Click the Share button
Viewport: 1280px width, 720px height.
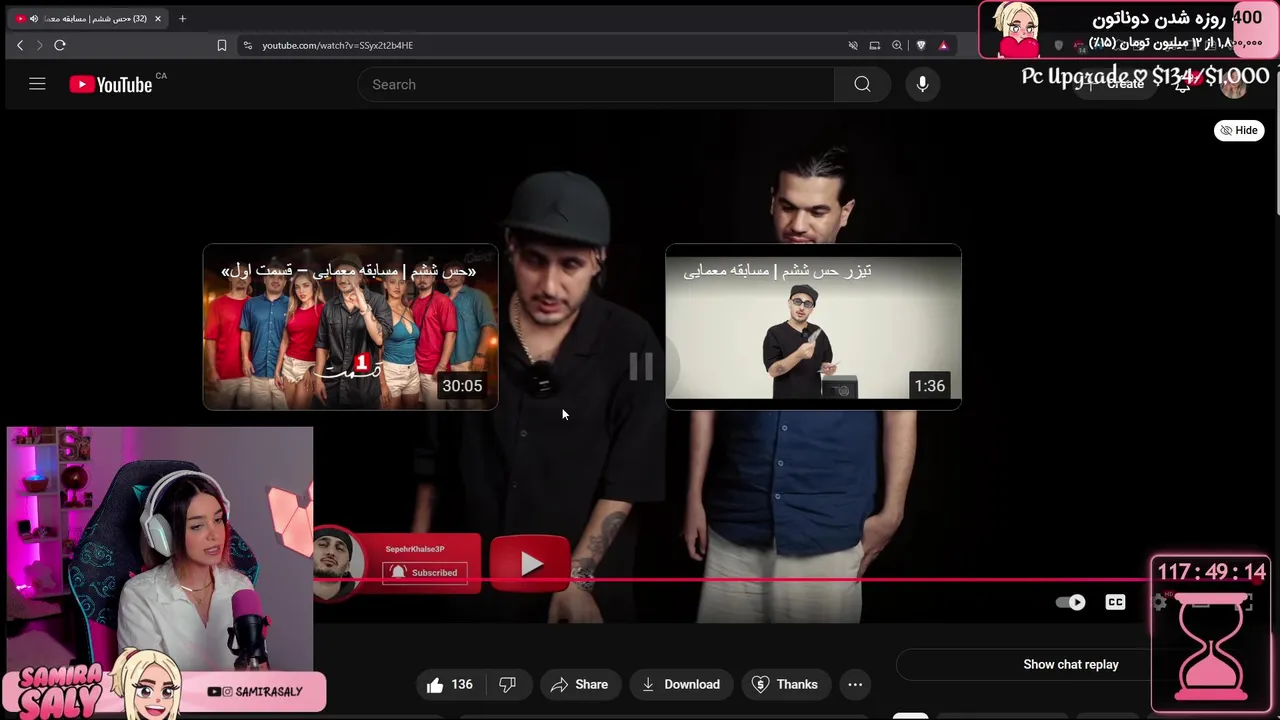579,684
